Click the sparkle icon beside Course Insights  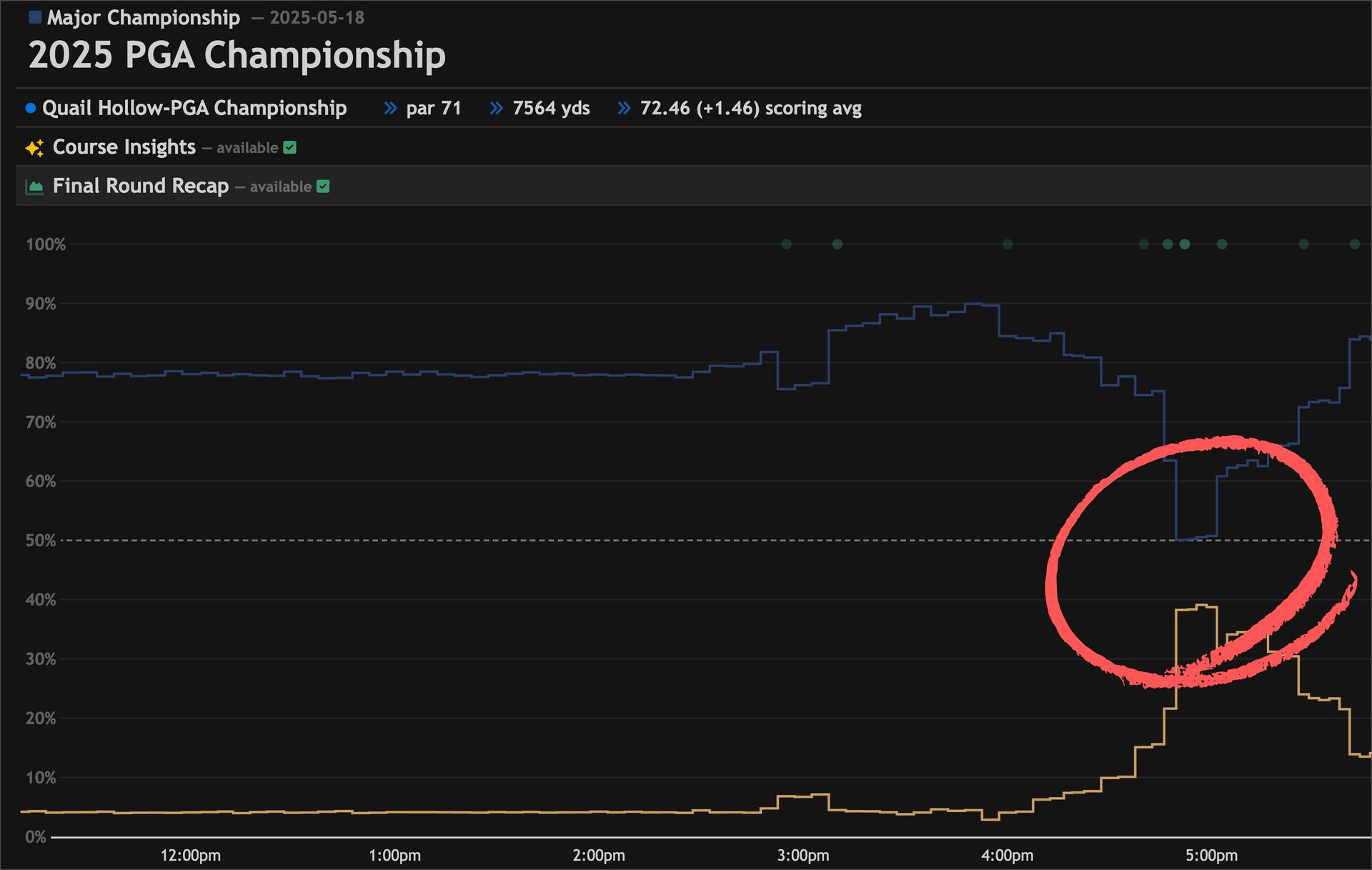click(34, 148)
